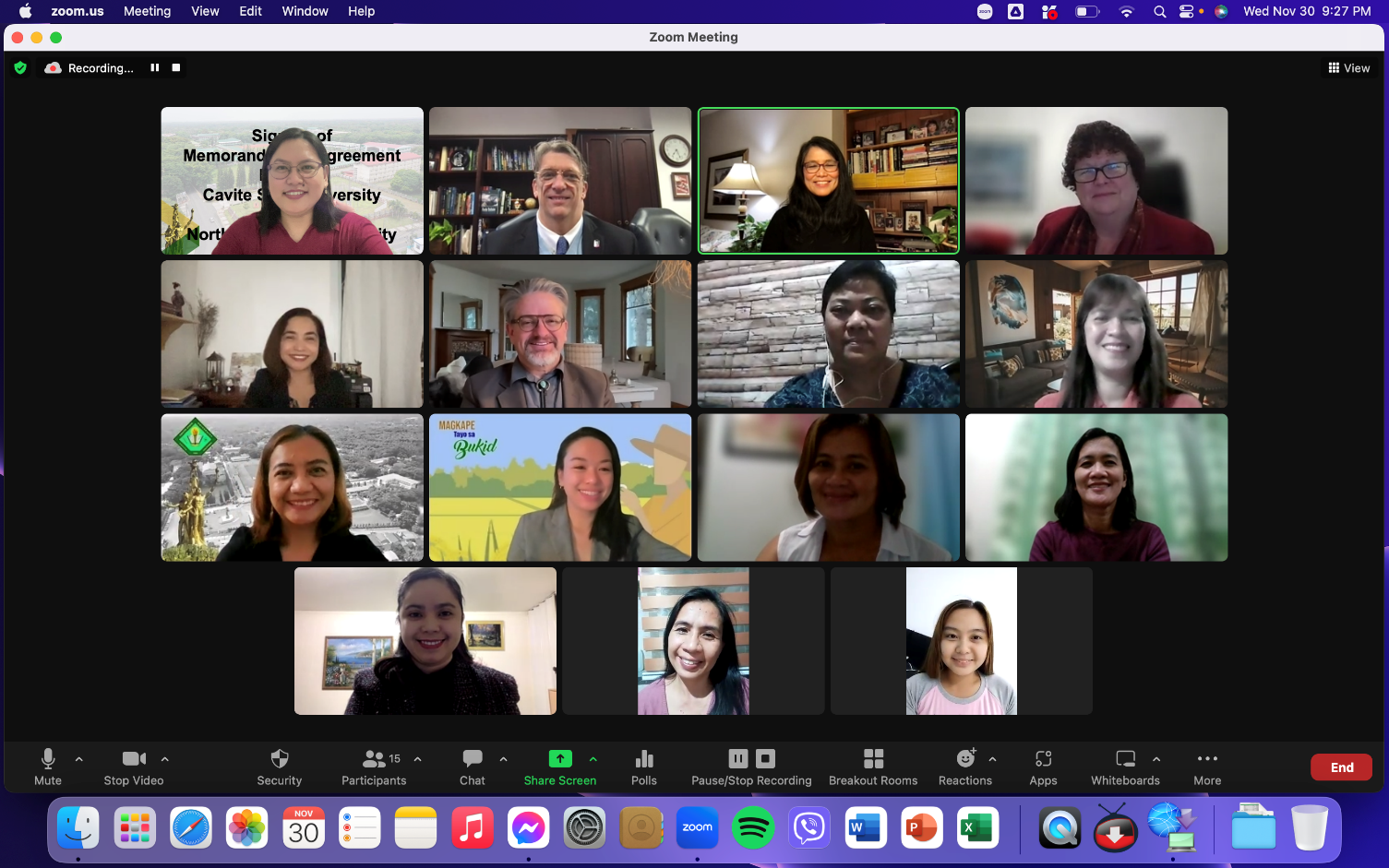Screen dimensions: 1389x868
Task: Open Safari from the Dock
Action: coord(191,827)
